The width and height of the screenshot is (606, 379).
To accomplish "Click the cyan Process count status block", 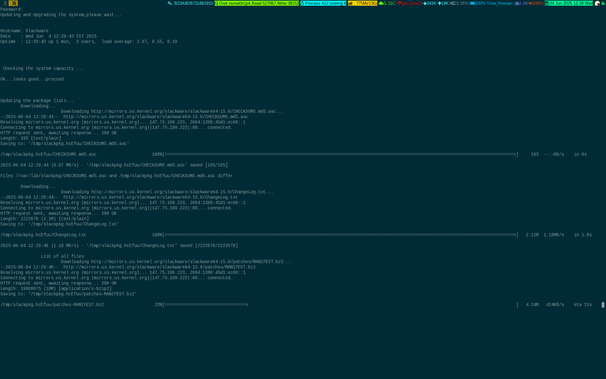I will [323, 3].
